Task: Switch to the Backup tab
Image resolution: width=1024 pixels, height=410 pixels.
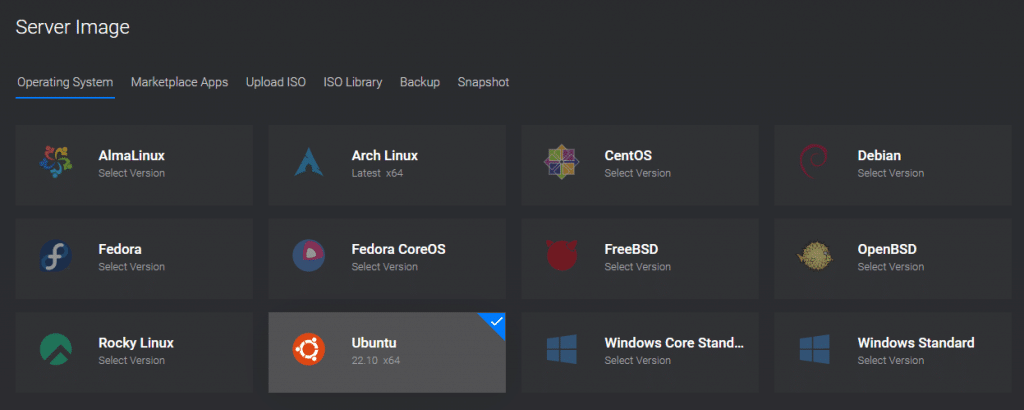Action: [x=420, y=82]
